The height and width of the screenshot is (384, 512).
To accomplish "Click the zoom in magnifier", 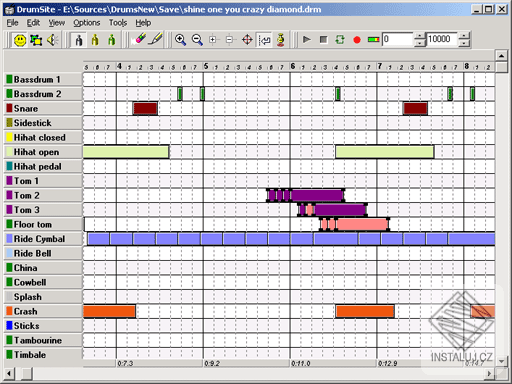I will pos(180,40).
